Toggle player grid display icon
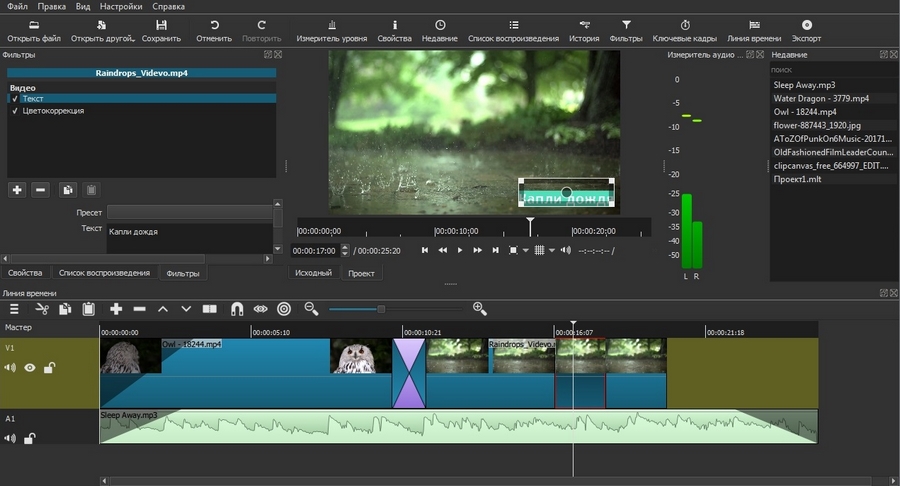The width and height of the screenshot is (900, 486). (540, 251)
